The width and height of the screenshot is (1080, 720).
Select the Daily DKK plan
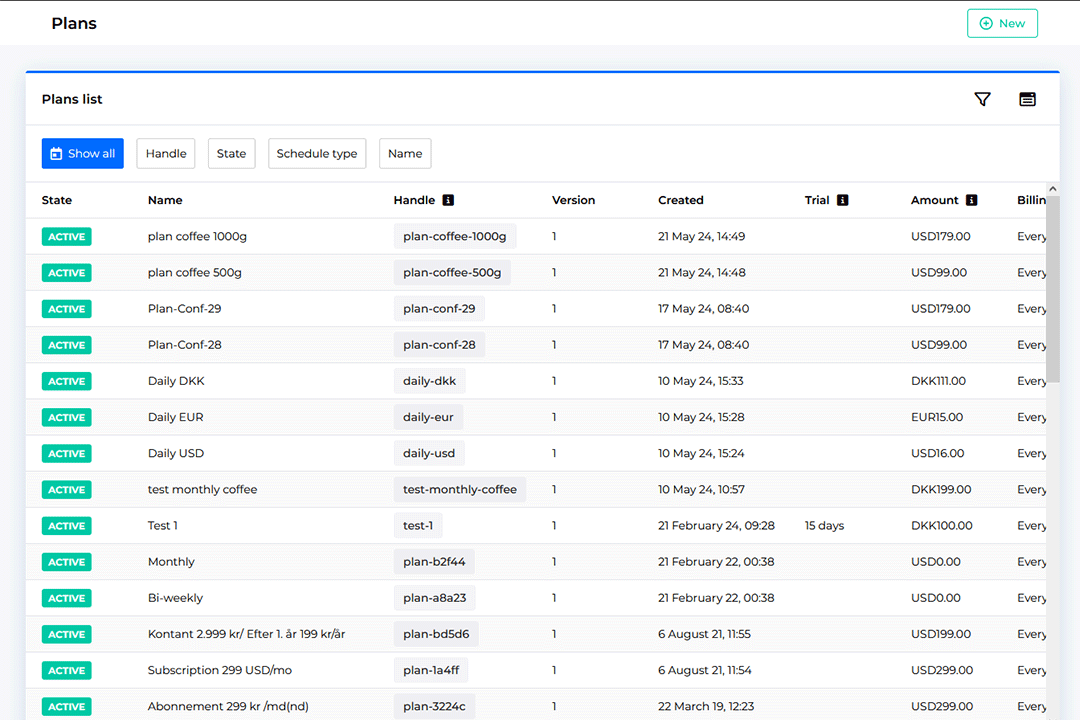coord(176,380)
